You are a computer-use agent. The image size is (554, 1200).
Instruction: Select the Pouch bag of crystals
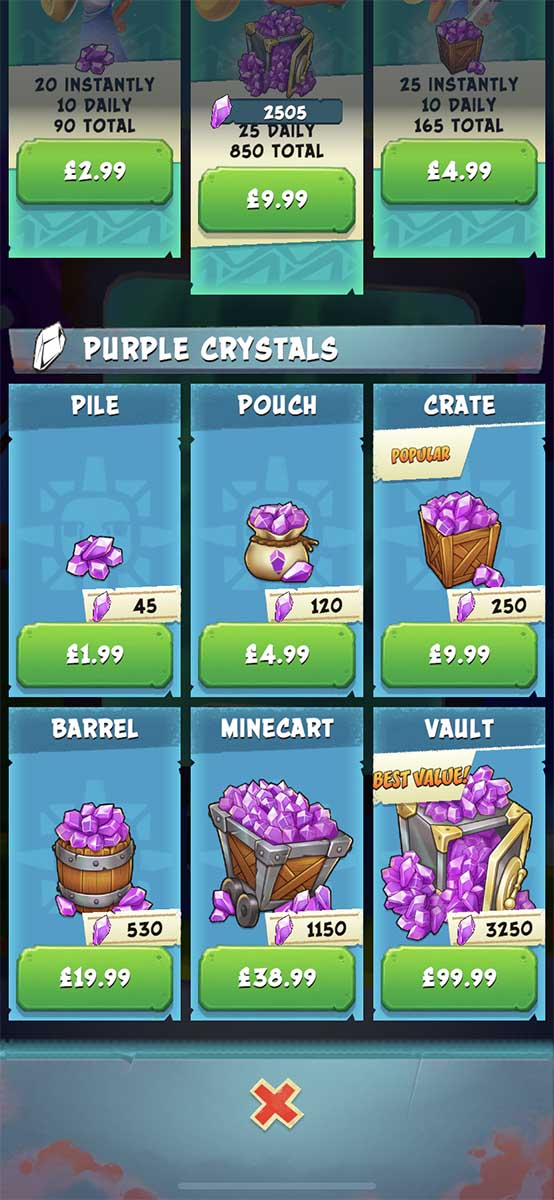281,543
